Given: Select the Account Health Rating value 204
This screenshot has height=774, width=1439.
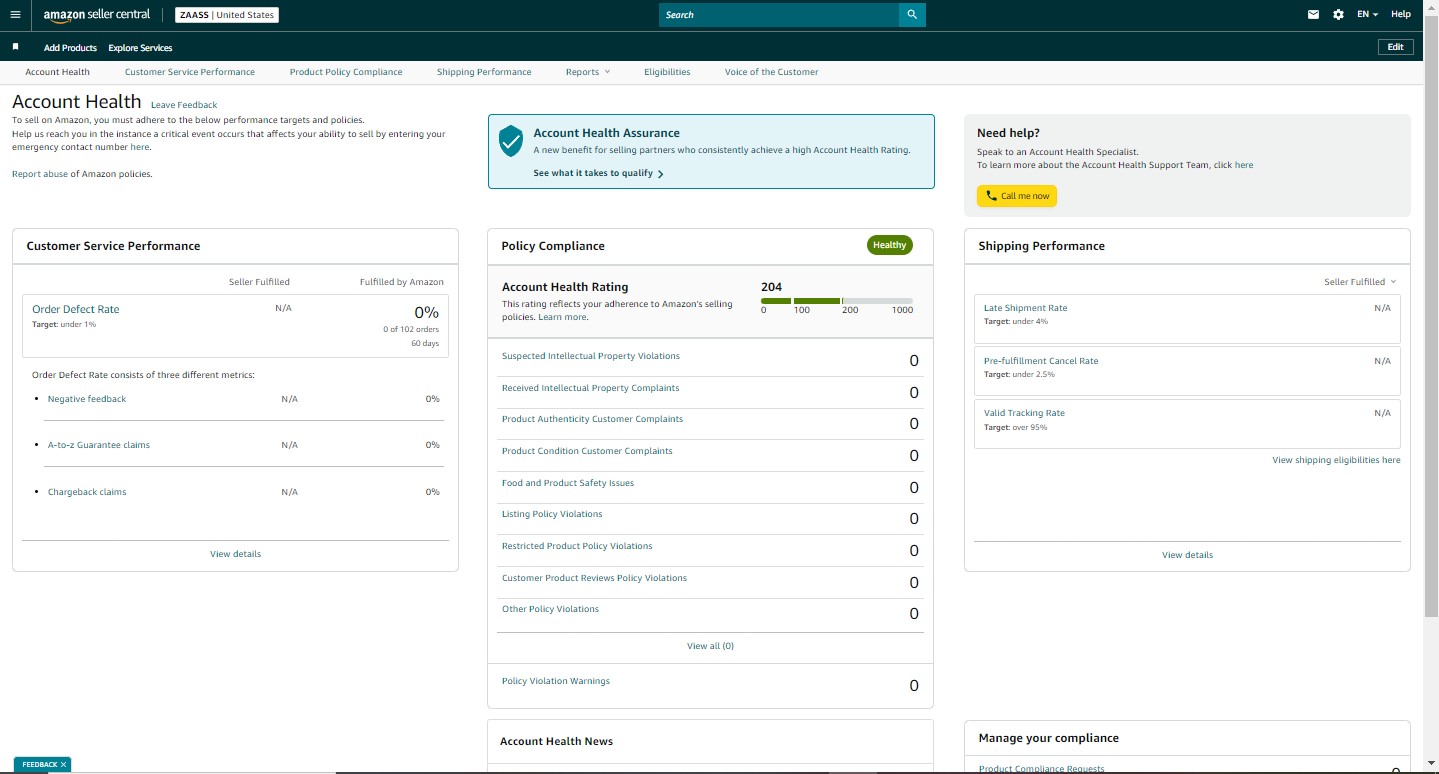Looking at the screenshot, I should (771, 287).
